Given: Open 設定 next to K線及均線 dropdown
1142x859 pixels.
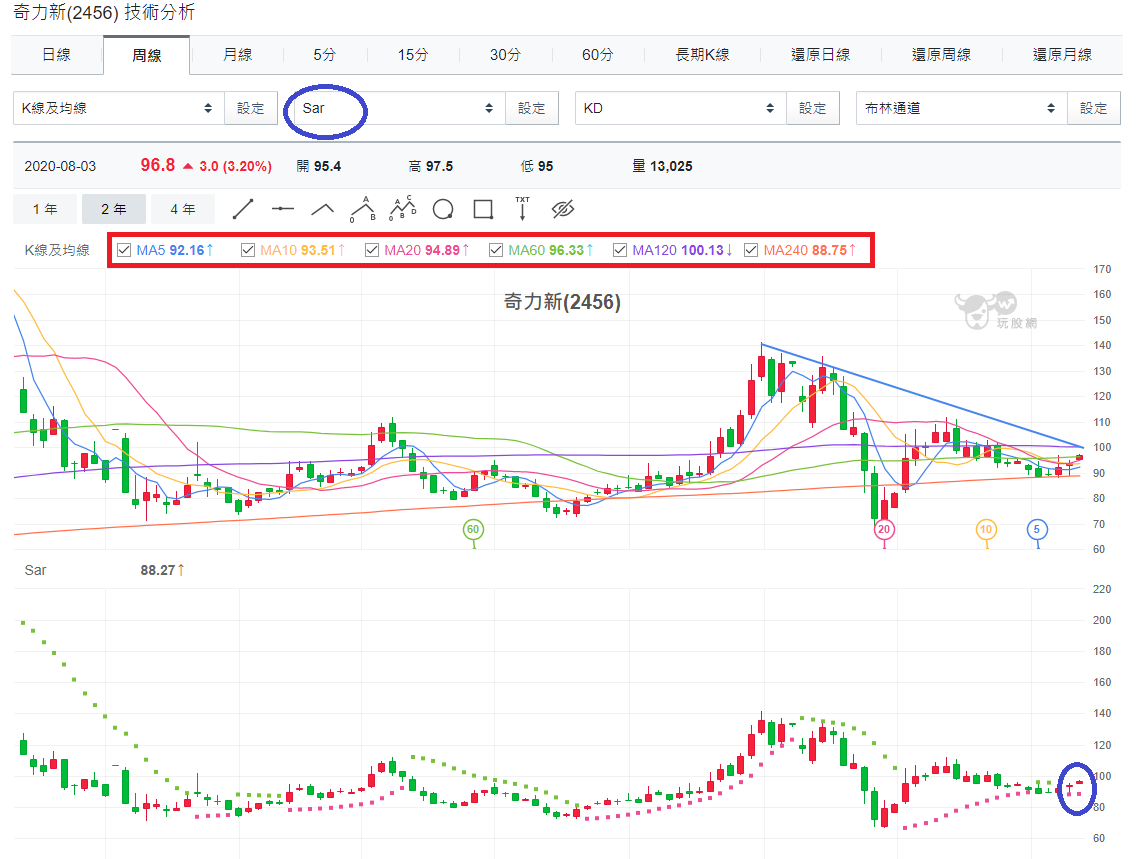Looking at the screenshot, I should (251, 108).
